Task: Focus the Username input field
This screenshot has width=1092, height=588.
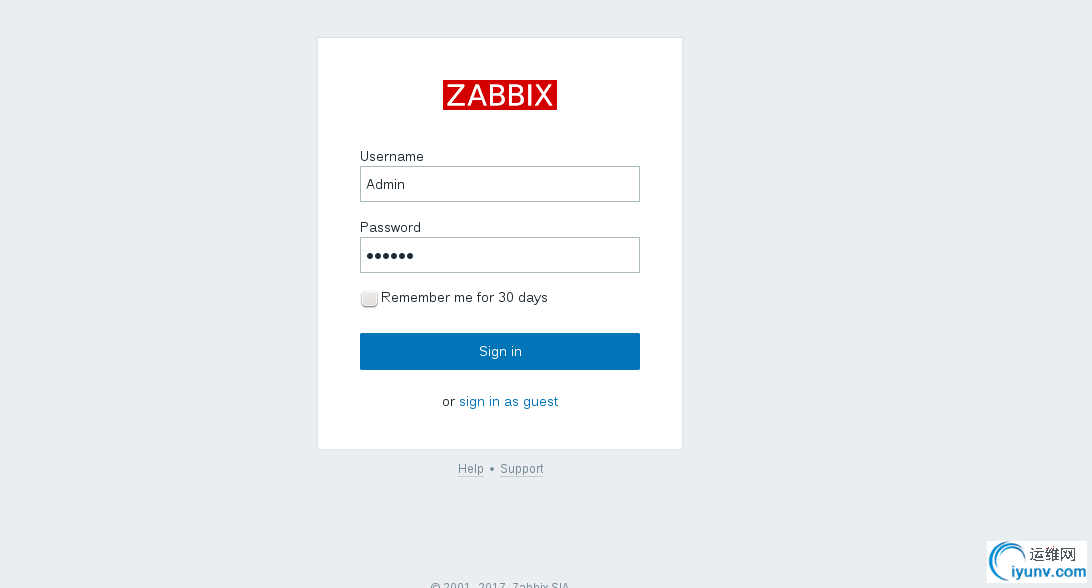Action: pyautogui.click(x=499, y=184)
